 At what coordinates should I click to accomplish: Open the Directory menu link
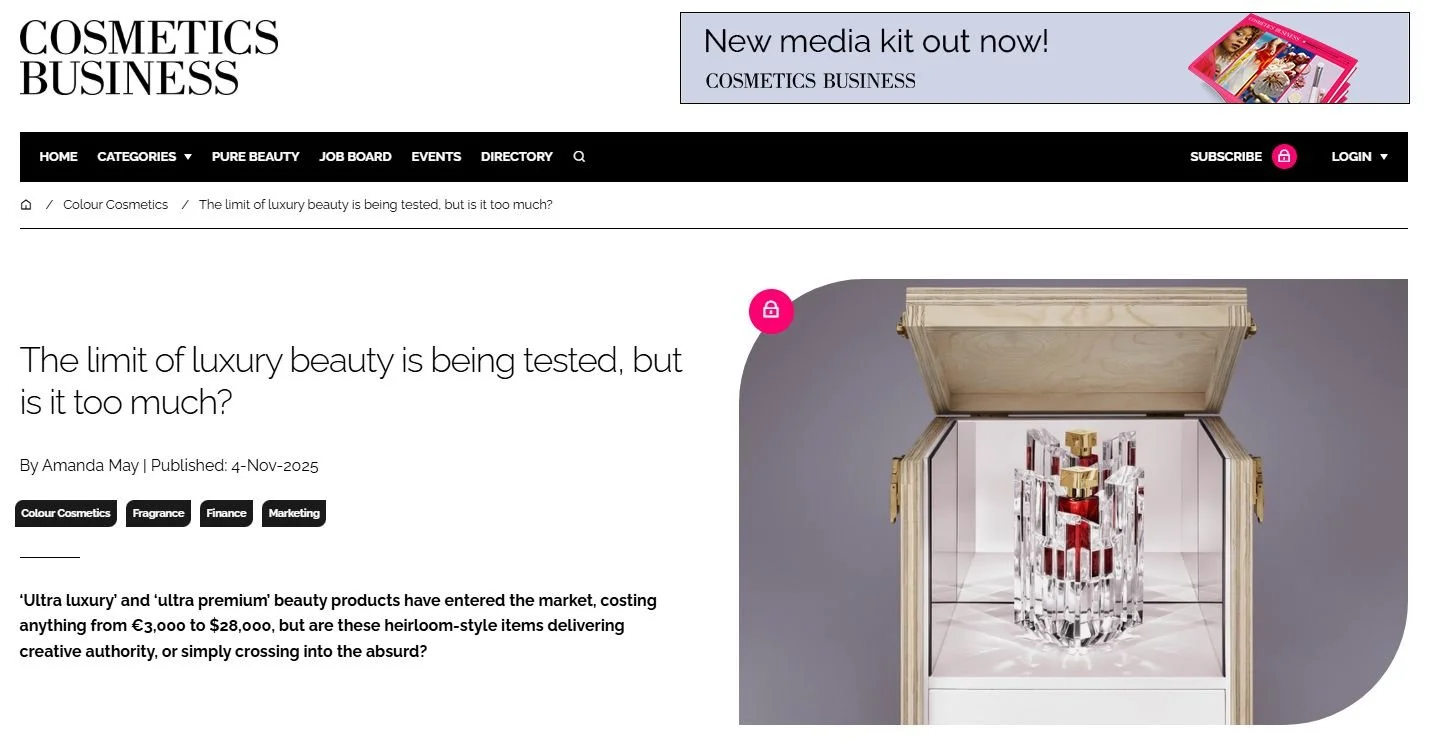[516, 157]
